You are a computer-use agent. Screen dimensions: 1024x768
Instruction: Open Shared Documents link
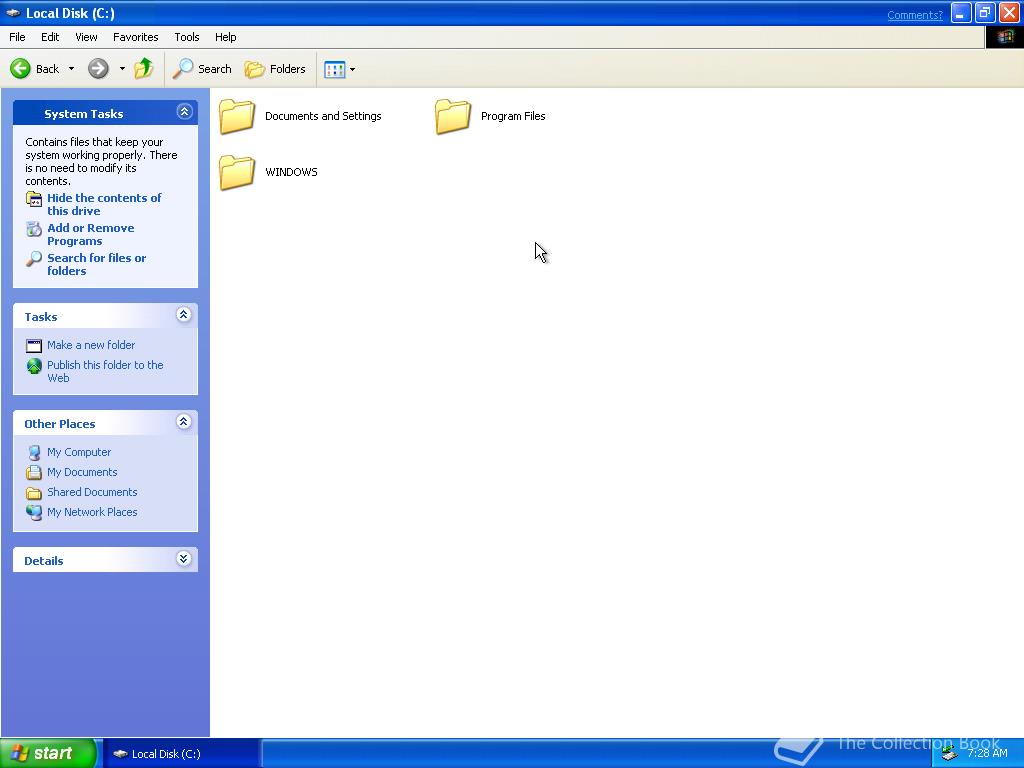point(92,492)
